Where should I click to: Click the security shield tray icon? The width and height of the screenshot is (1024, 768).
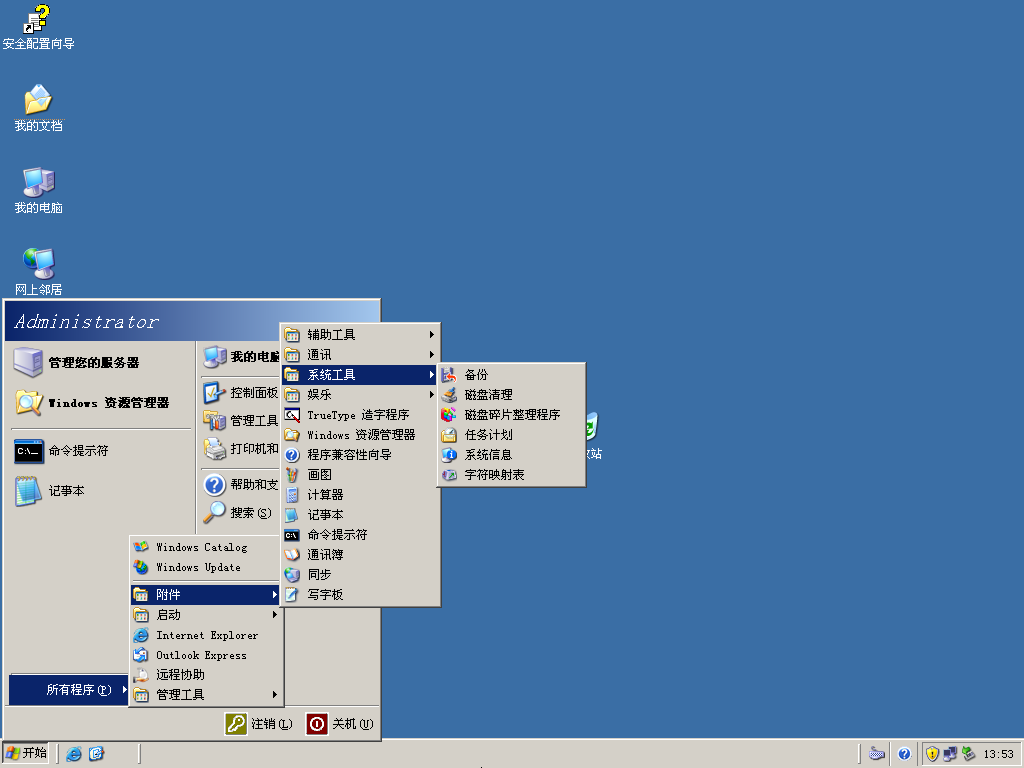coord(932,754)
